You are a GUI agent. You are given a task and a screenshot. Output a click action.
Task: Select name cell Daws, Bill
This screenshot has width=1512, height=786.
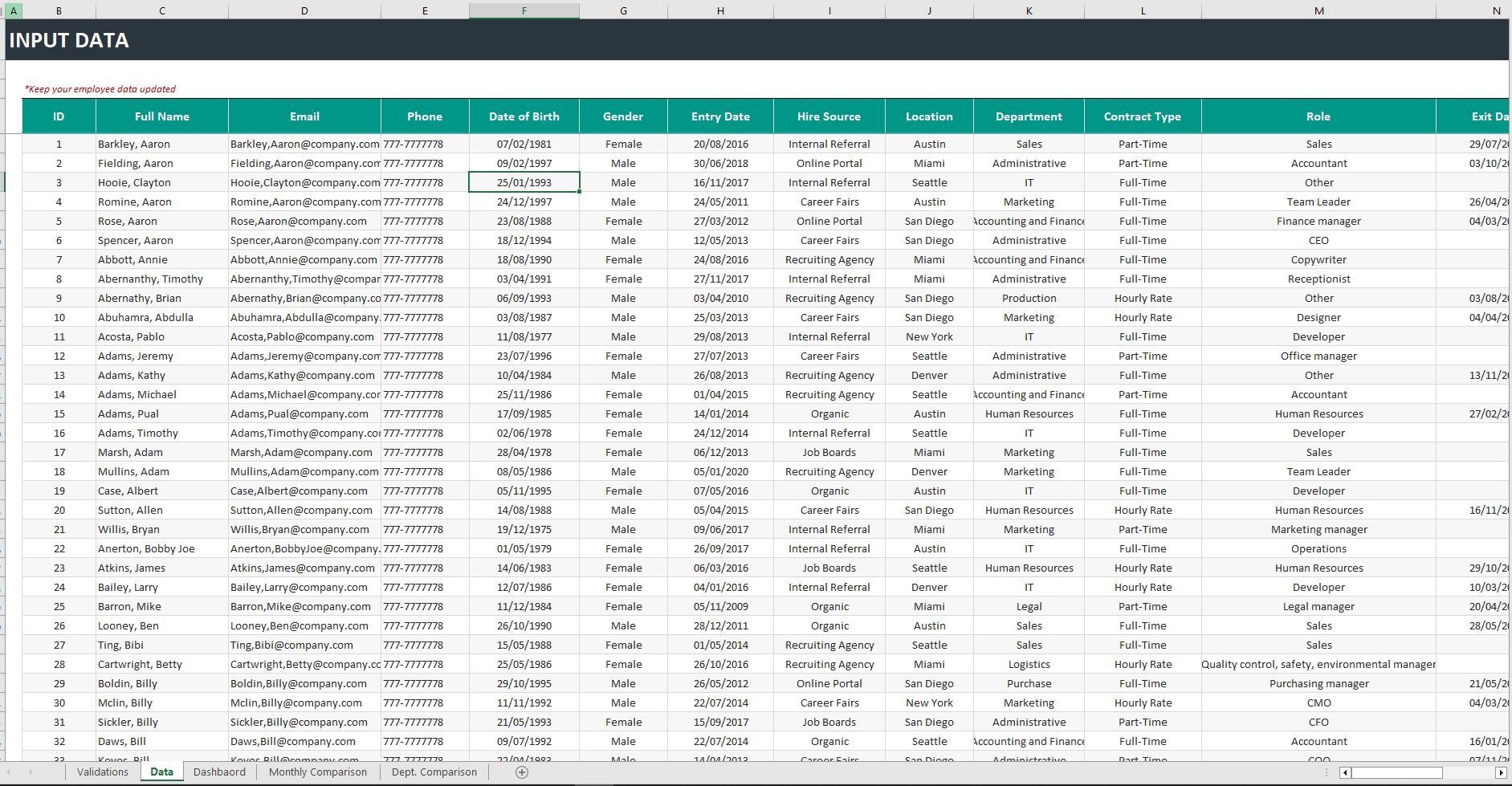(162, 741)
